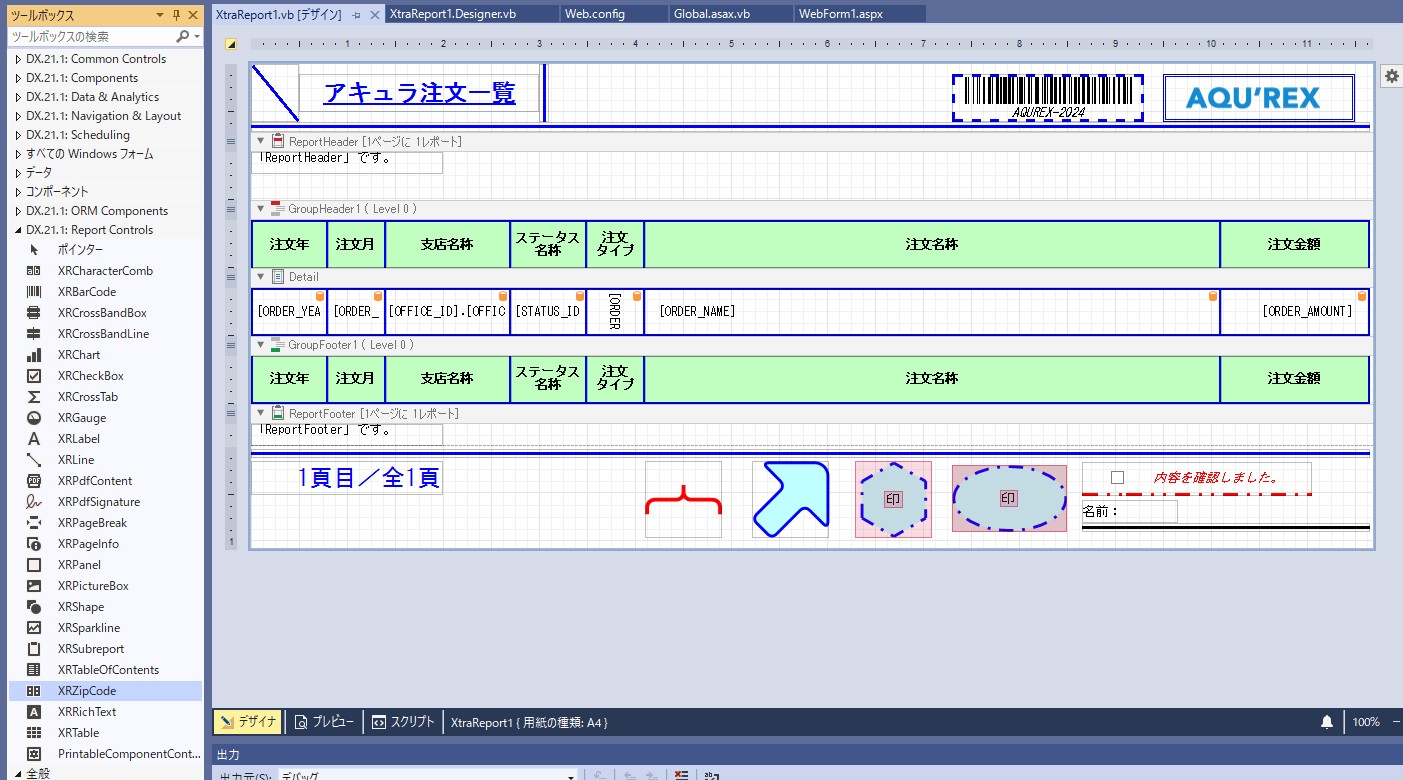Switch to the プレビュー view
The width and height of the screenshot is (1403, 780).
324,722
